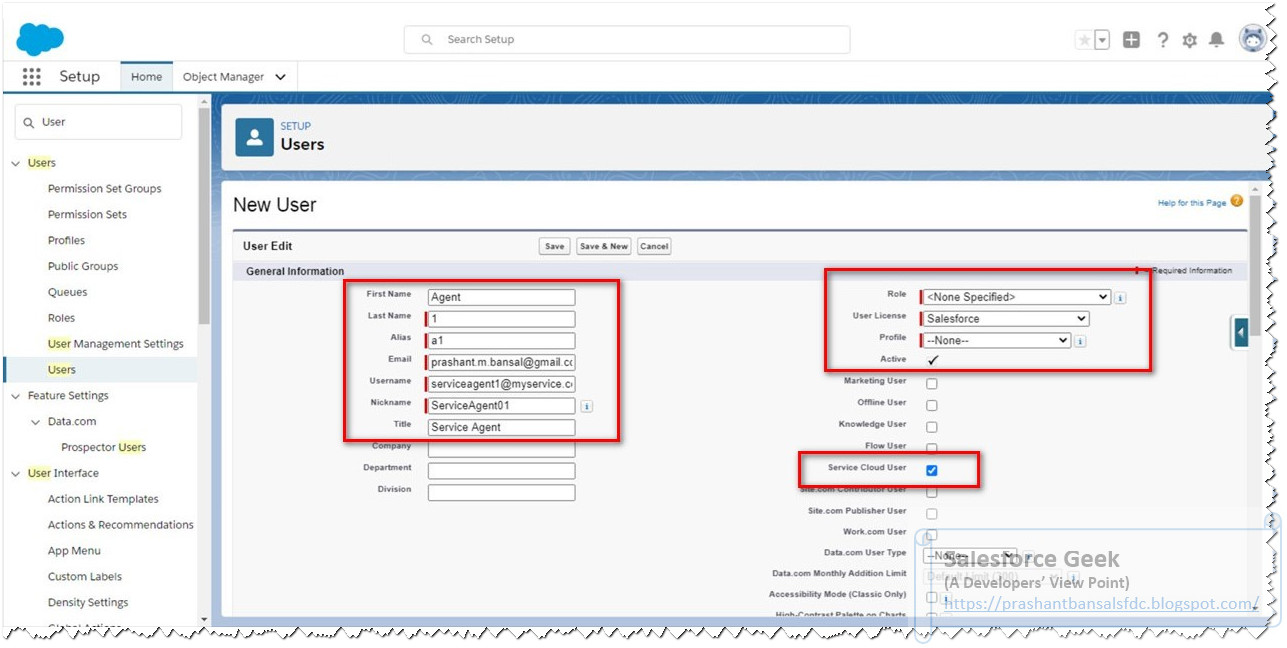Open the Help for this Page link
The width and height of the screenshot is (1287, 648).
click(x=1192, y=203)
